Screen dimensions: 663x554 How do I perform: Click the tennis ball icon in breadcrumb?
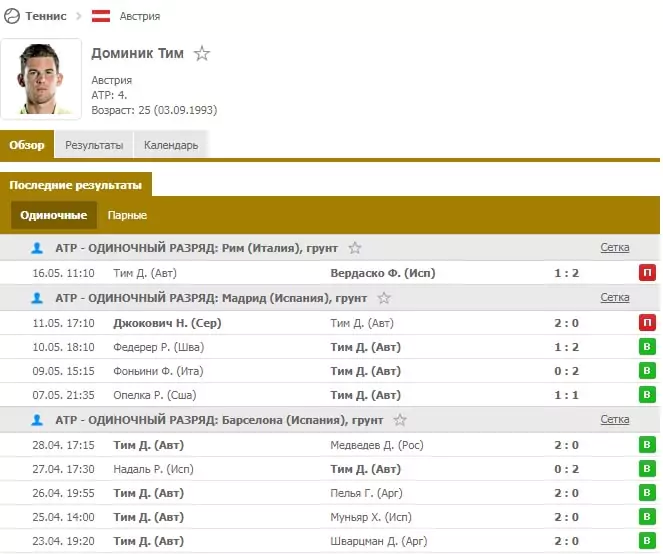(12, 16)
